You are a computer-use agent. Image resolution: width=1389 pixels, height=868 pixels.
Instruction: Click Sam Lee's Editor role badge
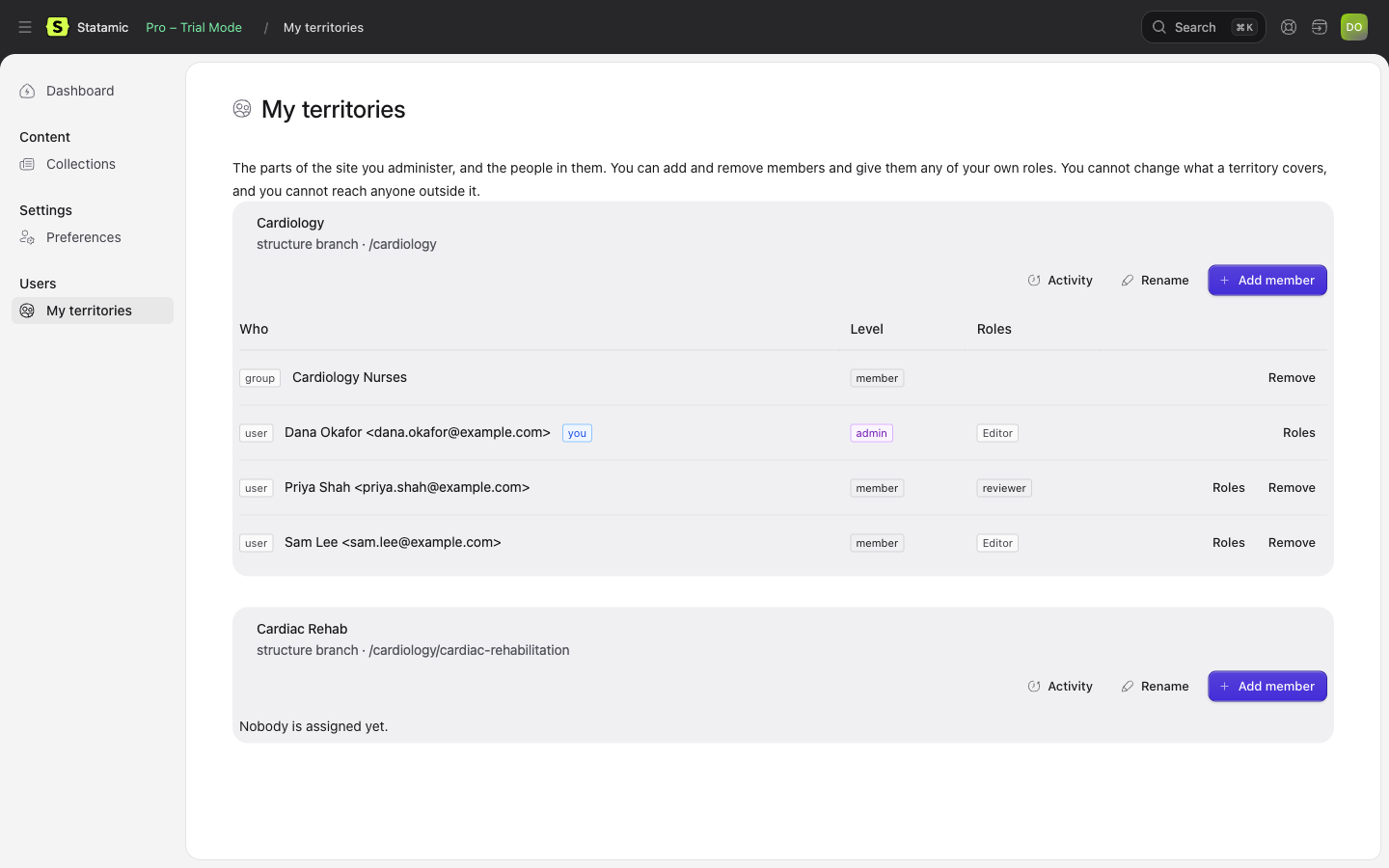pos(997,543)
